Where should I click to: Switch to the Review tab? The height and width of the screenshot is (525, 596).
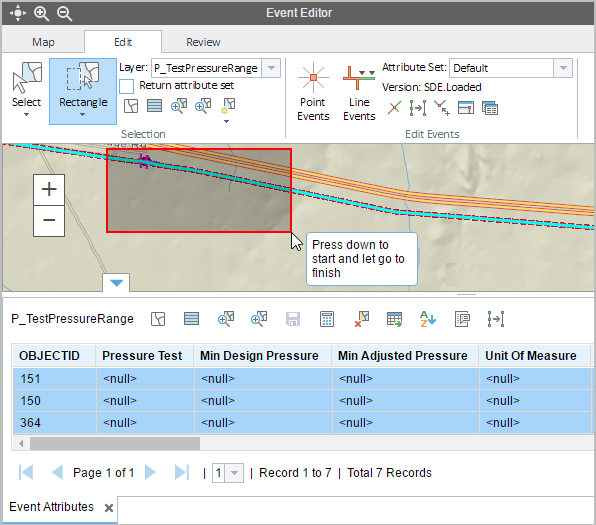click(x=203, y=42)
